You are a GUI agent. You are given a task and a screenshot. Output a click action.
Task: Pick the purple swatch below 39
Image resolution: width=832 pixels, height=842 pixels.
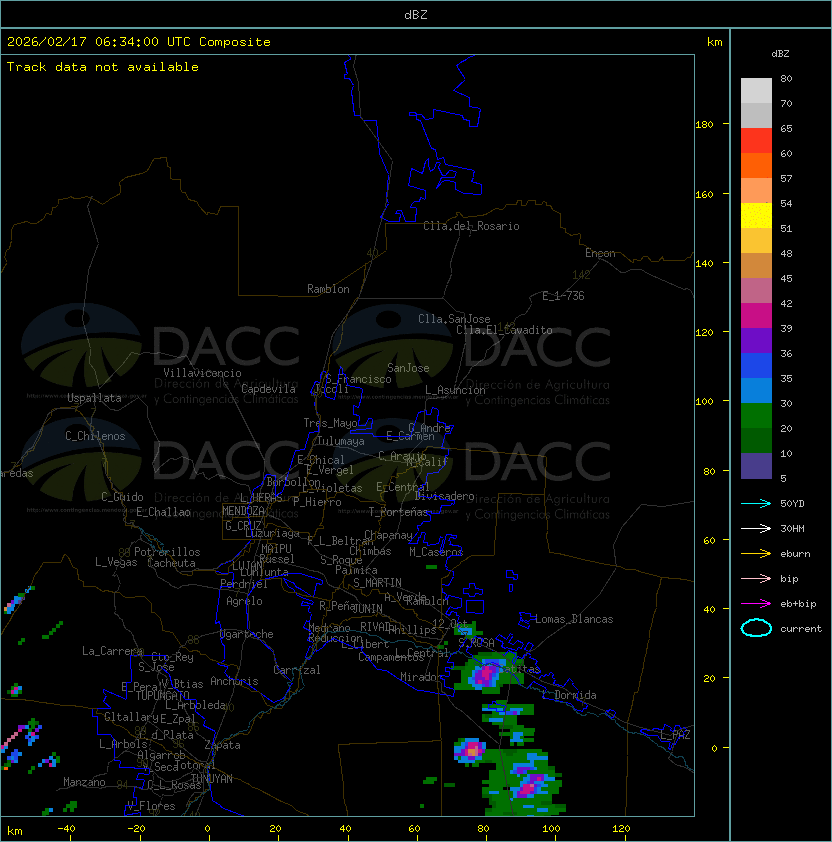point(756,340)
